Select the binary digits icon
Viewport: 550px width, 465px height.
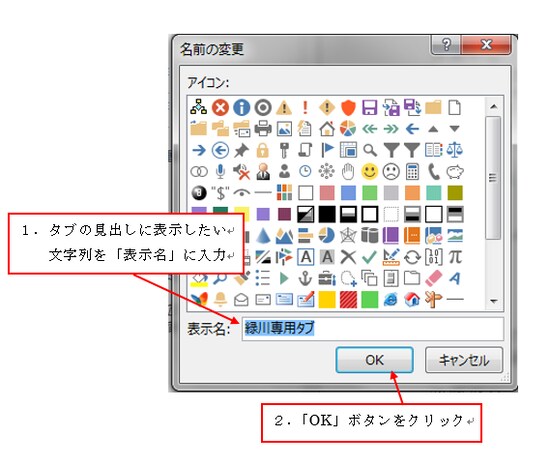point(434,257)
